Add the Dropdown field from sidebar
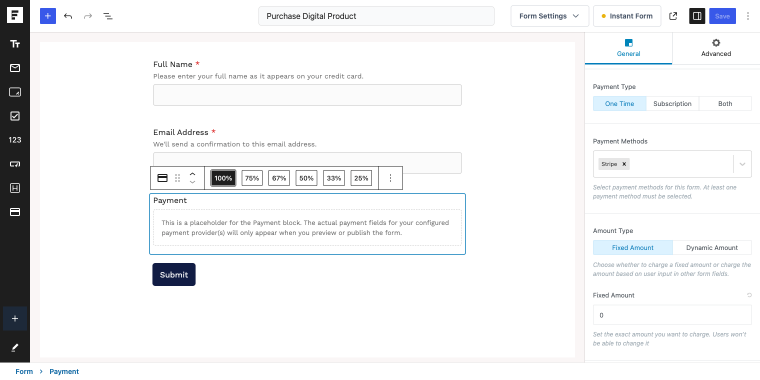The image size is (760, 380). [x=15, y=164]
